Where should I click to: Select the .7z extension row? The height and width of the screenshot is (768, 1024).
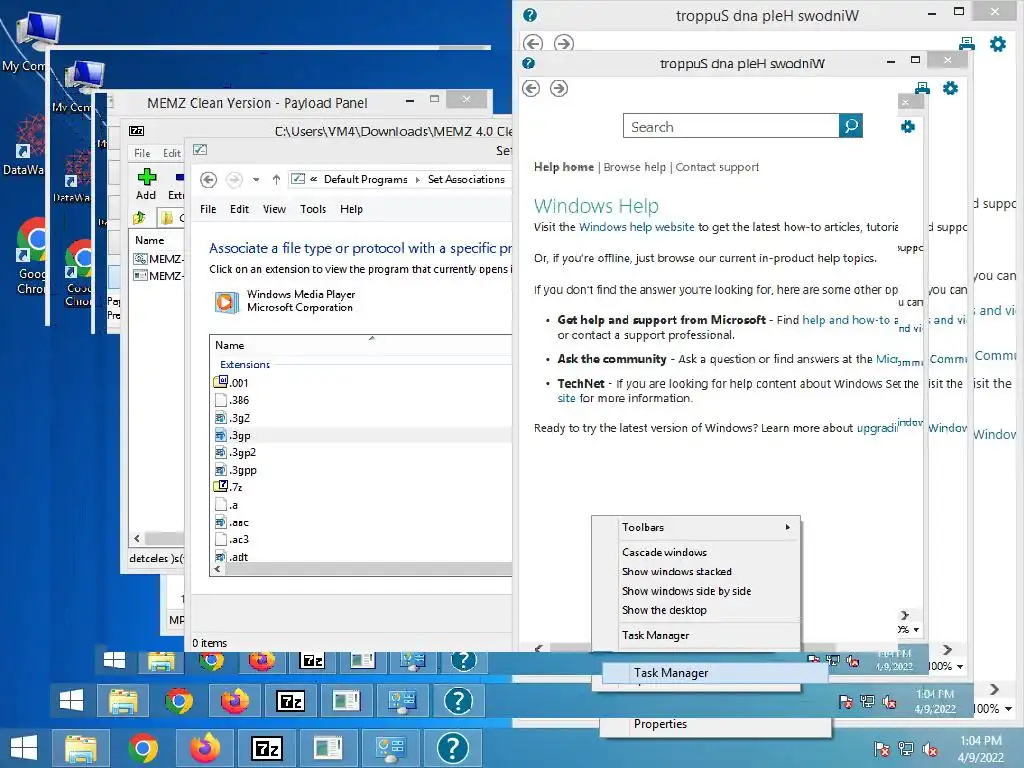pyautogui.click(x=360, y=487)
